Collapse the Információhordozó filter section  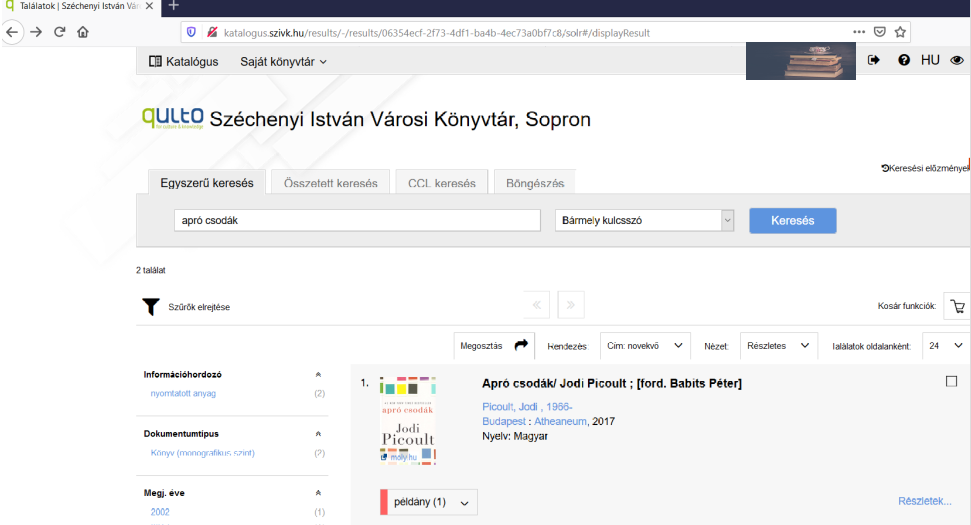(x=318, y=375)
